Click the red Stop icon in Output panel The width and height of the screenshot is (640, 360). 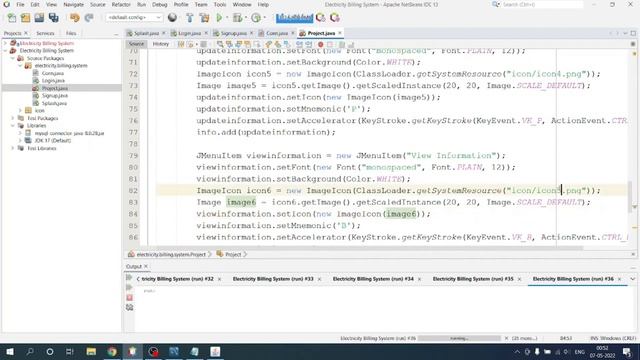click(x=129, y=298)
